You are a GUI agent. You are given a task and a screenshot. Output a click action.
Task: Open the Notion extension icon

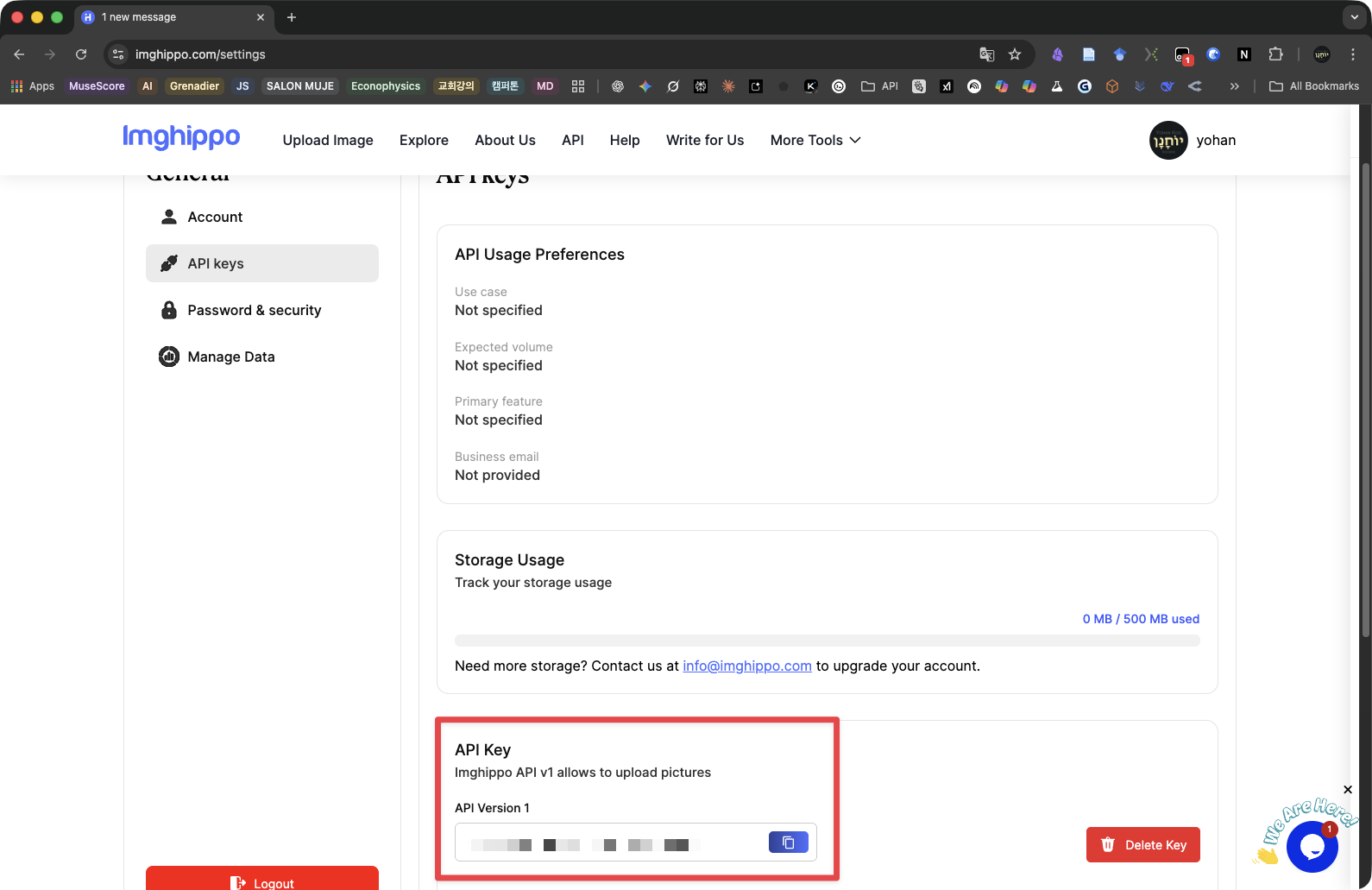[1244, 54]
